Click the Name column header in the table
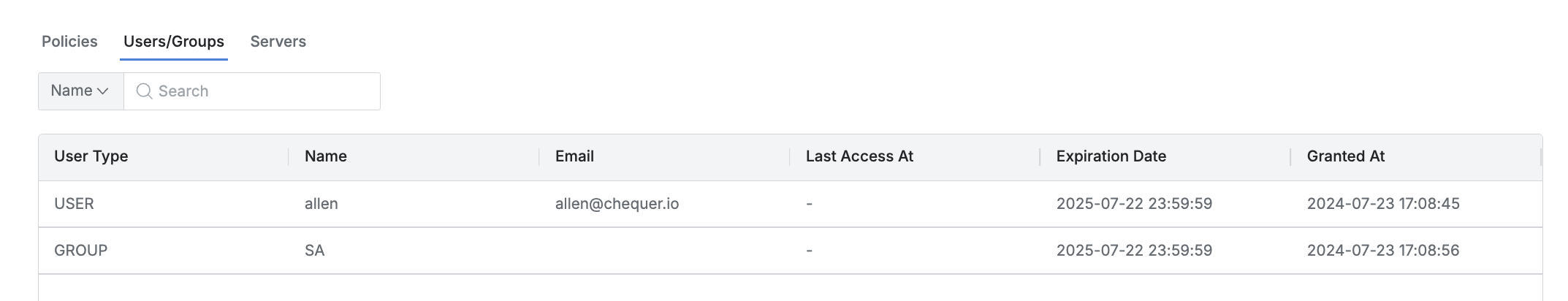 tap(326, 156)
